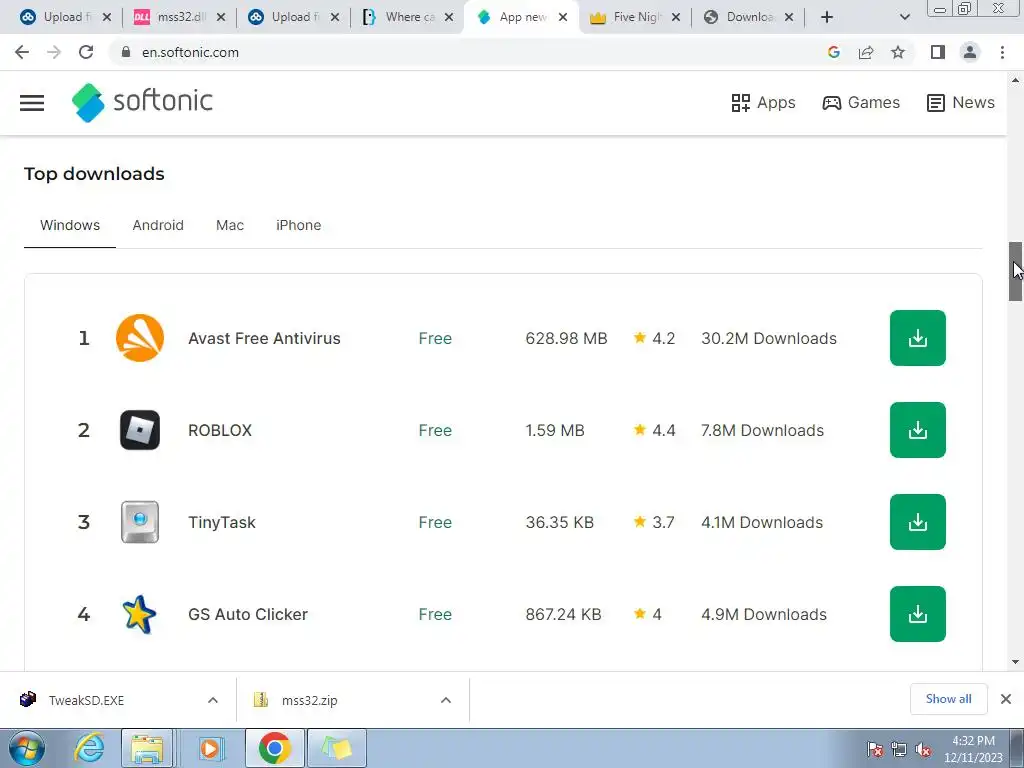Image resolution: width=1024 pixels, height=768 pixels.
Task: Expand options for mss32.zip download
Action: tap(446, 700)
